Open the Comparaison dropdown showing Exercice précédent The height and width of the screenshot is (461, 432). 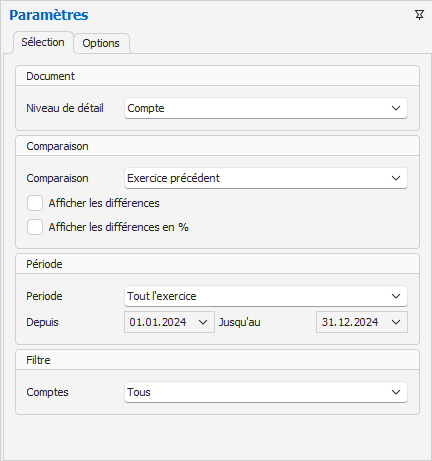[266, 178]
